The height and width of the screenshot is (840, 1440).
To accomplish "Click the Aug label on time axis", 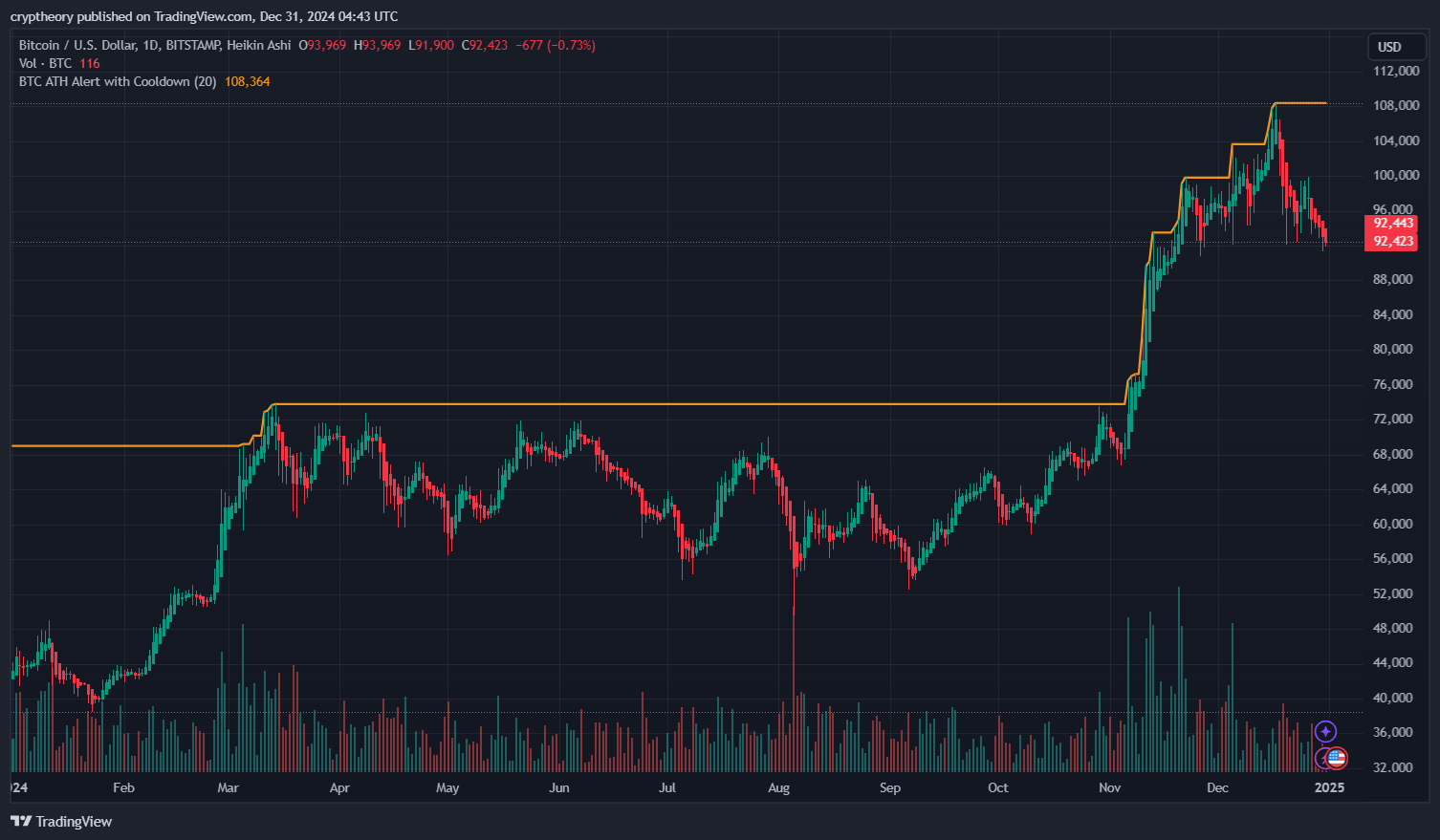I will coord(779,787).
